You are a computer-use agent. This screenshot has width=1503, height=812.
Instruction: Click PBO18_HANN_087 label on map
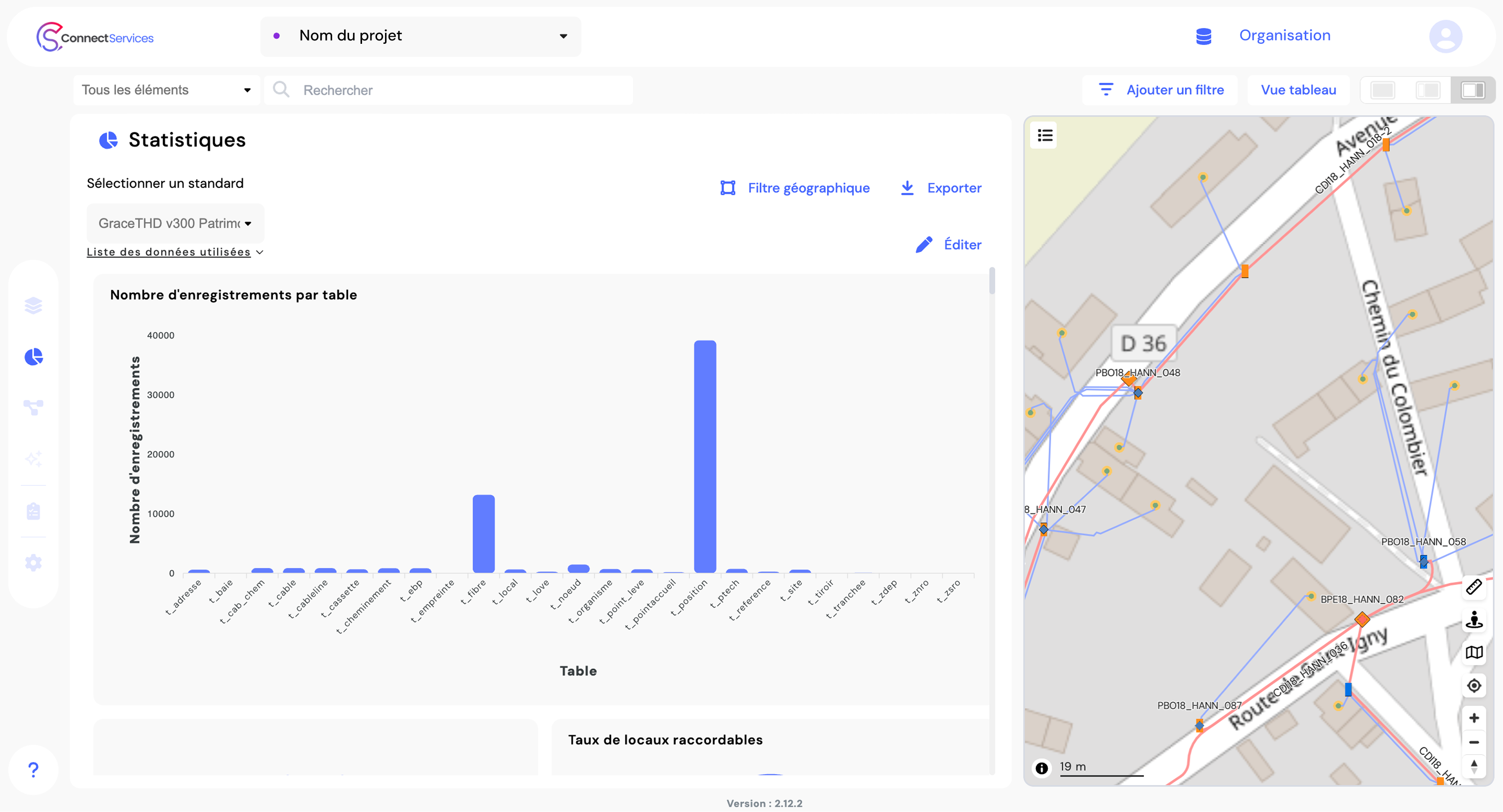pos(1199,706)
